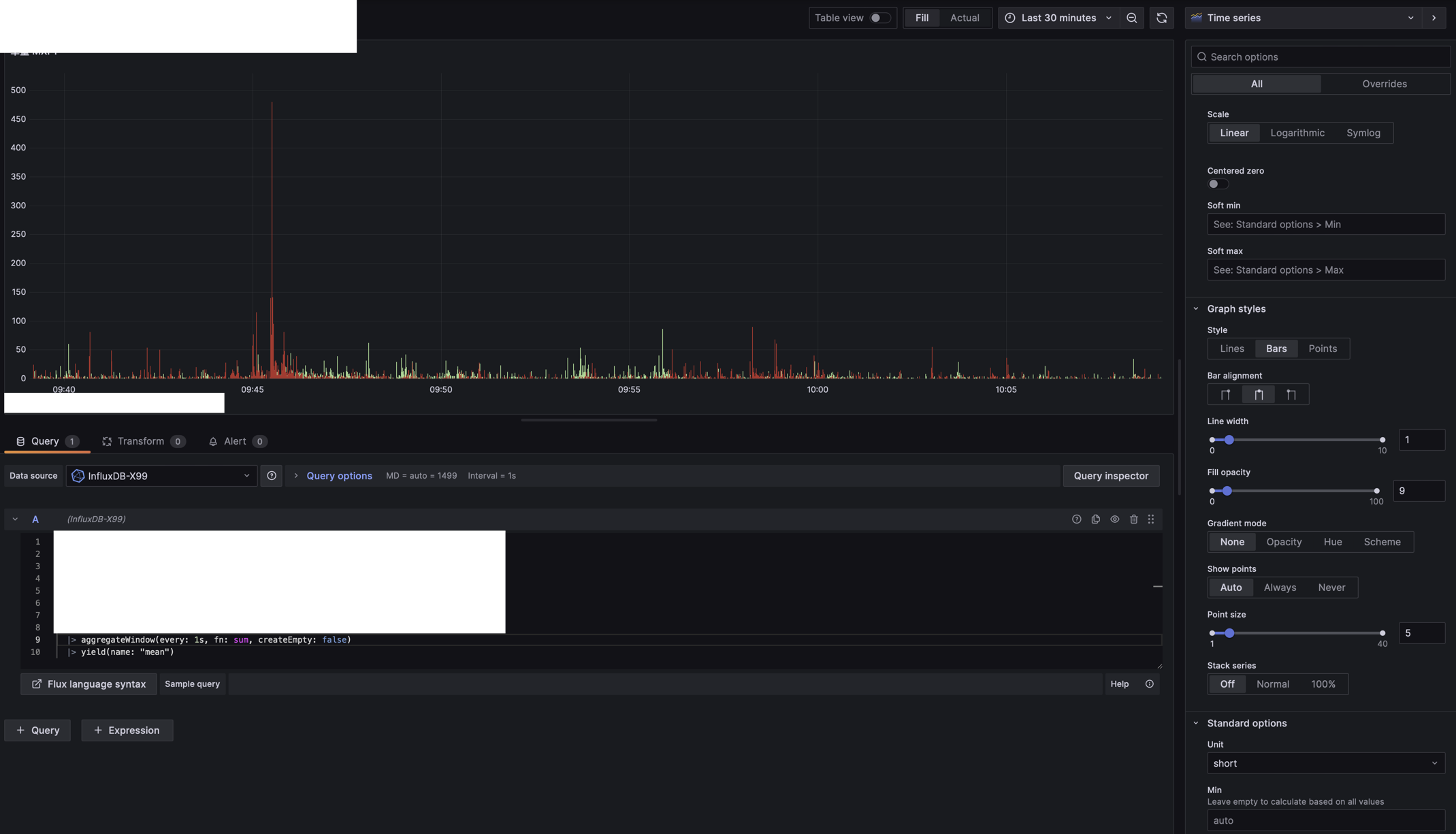Delete query A with the trash icon
Image resolution: width=1456 pixels, height=834 pixels.
pos(1134,519)
